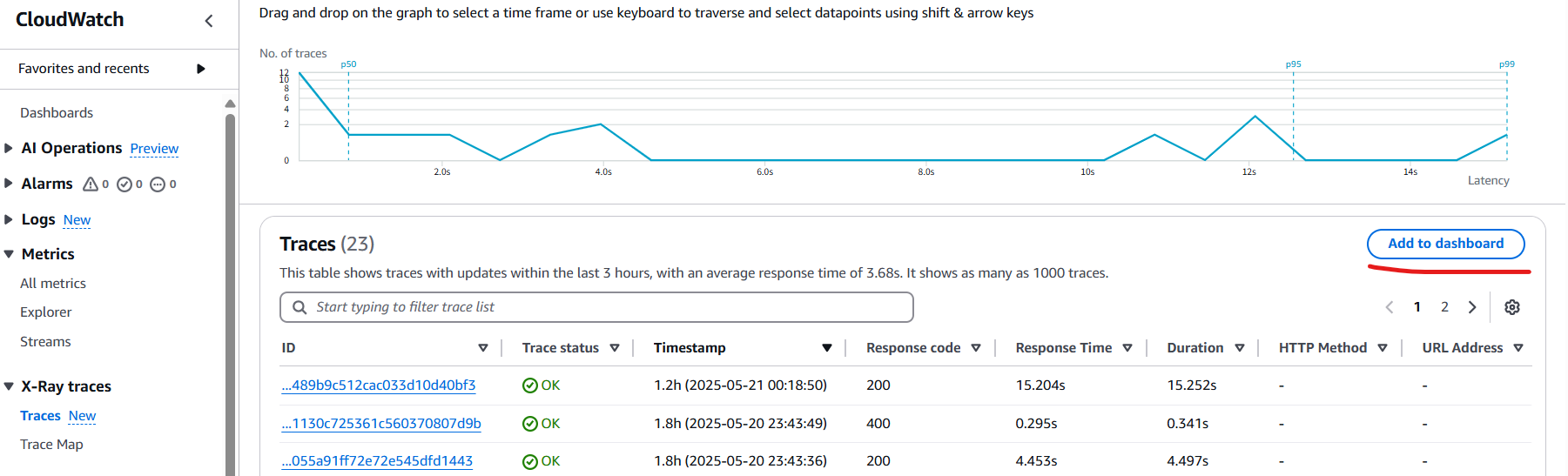
Task: Click OK status icon for trace 1130c7
Action: [x=529, y=424]
